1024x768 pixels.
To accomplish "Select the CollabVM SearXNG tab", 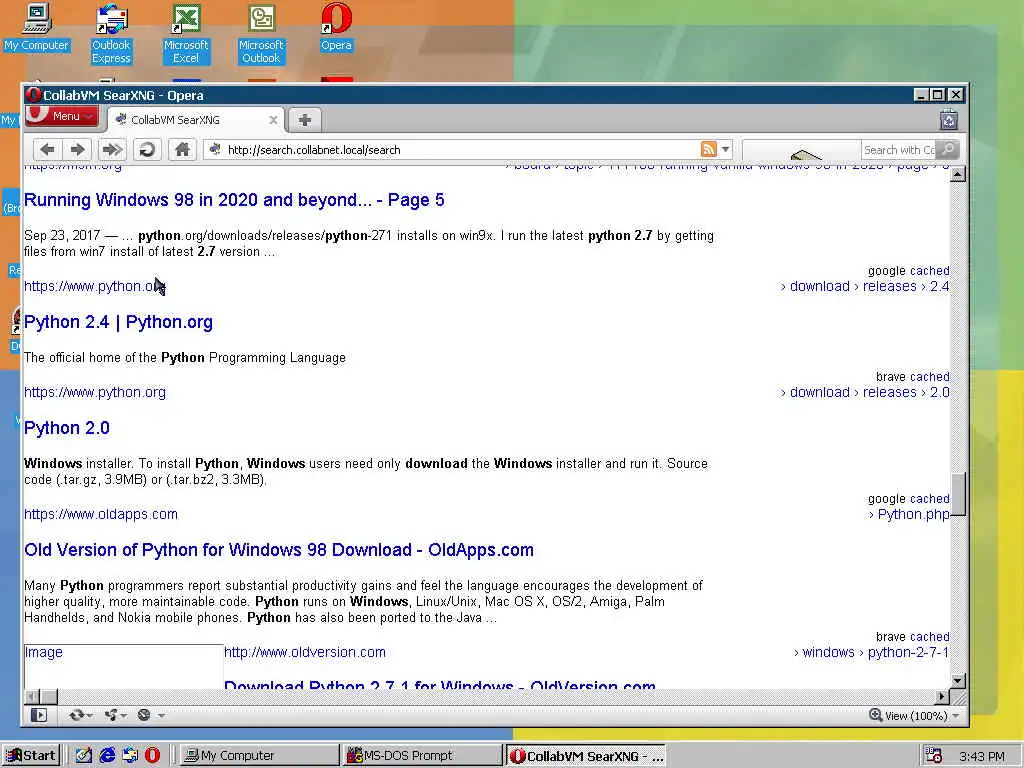I will click(x=196, y=120).
